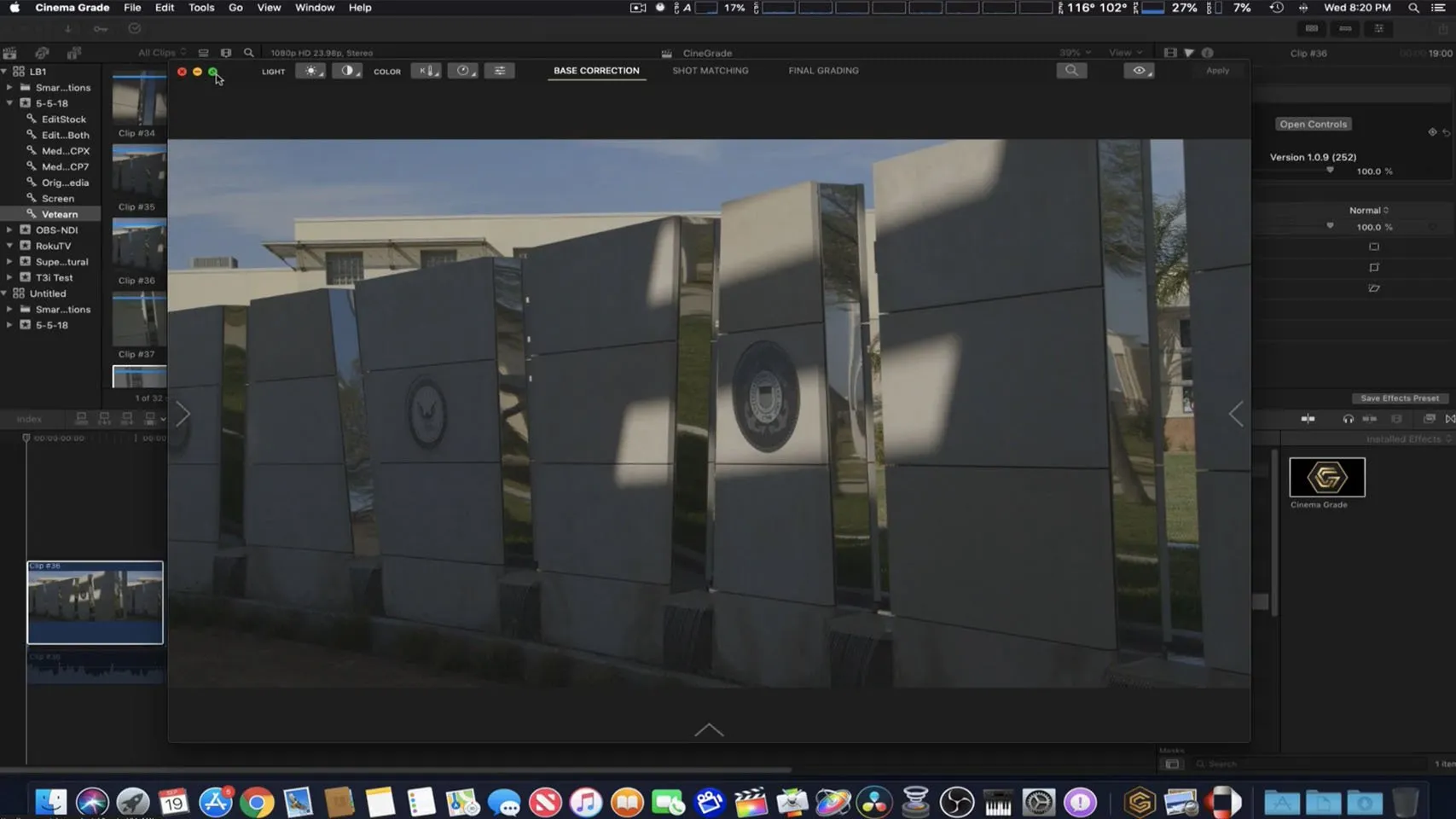
Task: Open the Normal blend mode dropdown
Action: pyautogui.click(x=1368, y=211)
